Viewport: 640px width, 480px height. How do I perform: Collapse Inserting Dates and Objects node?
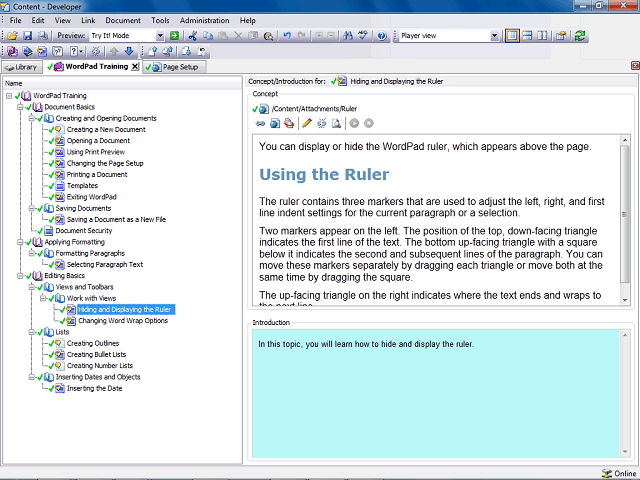click(x=31, y=377)
